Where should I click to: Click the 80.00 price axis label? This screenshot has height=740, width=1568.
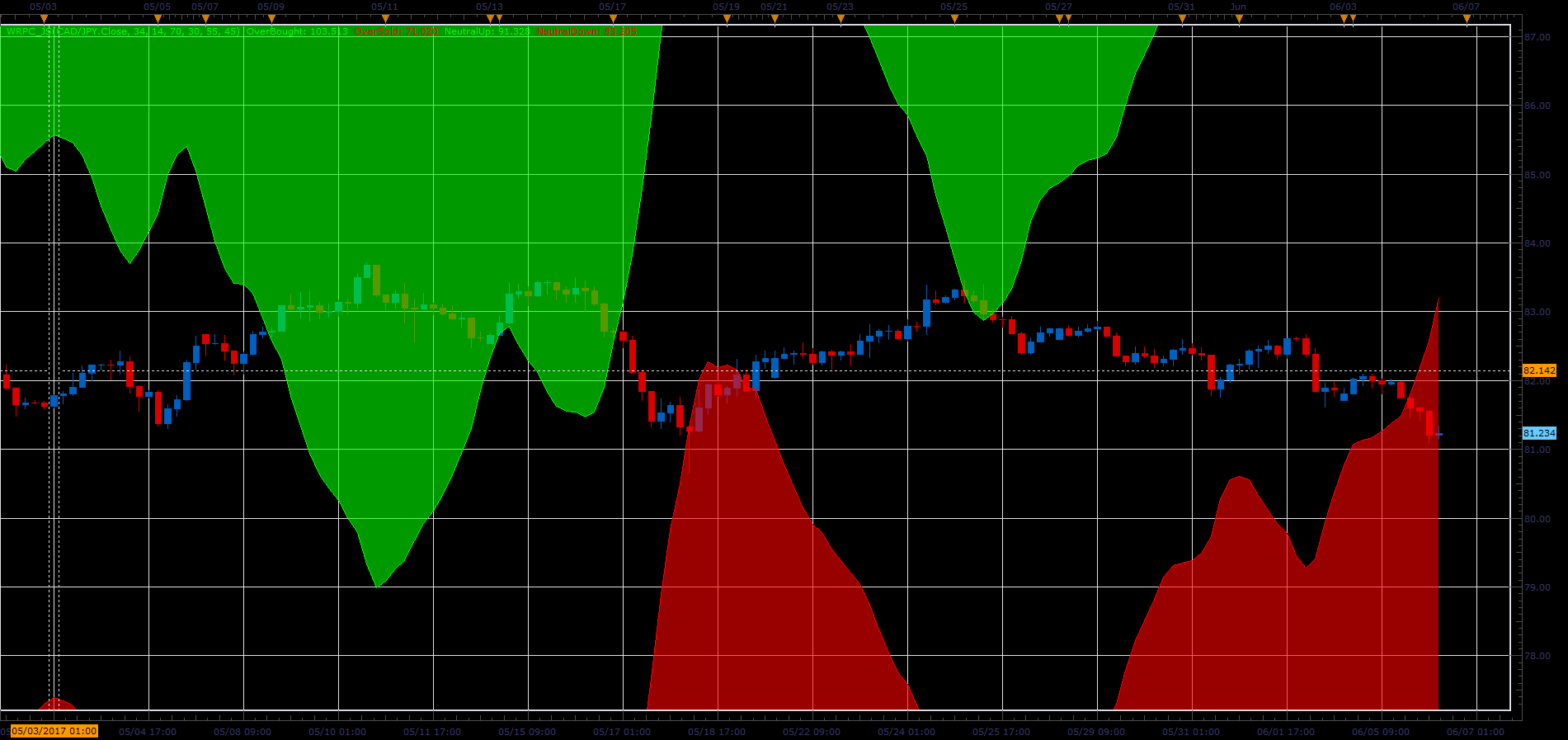click(1537, 519)
